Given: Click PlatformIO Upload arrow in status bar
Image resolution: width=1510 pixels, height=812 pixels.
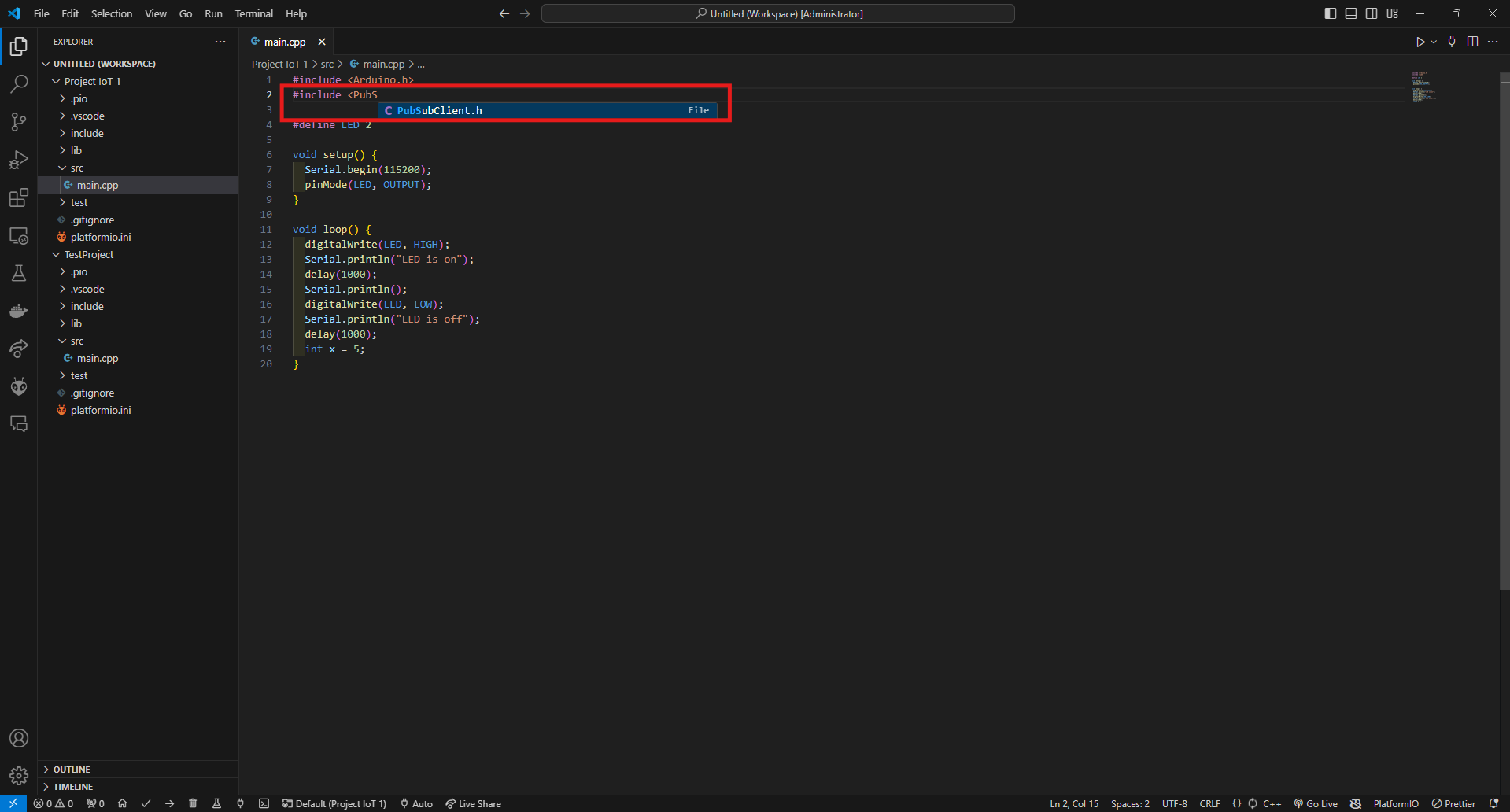Looking at the screenshot, I should click(169, 803).
